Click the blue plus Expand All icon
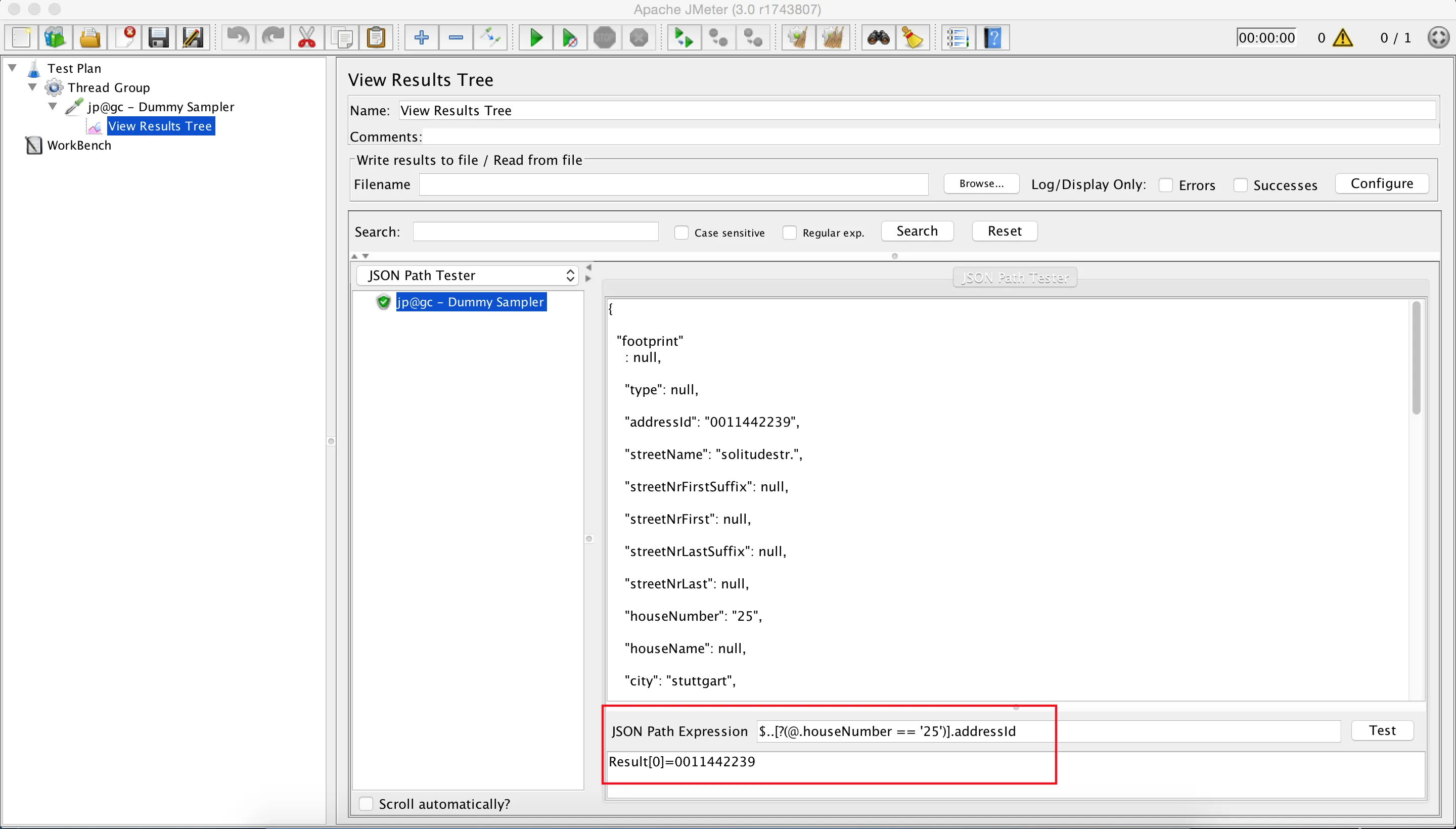 (421, 37)
